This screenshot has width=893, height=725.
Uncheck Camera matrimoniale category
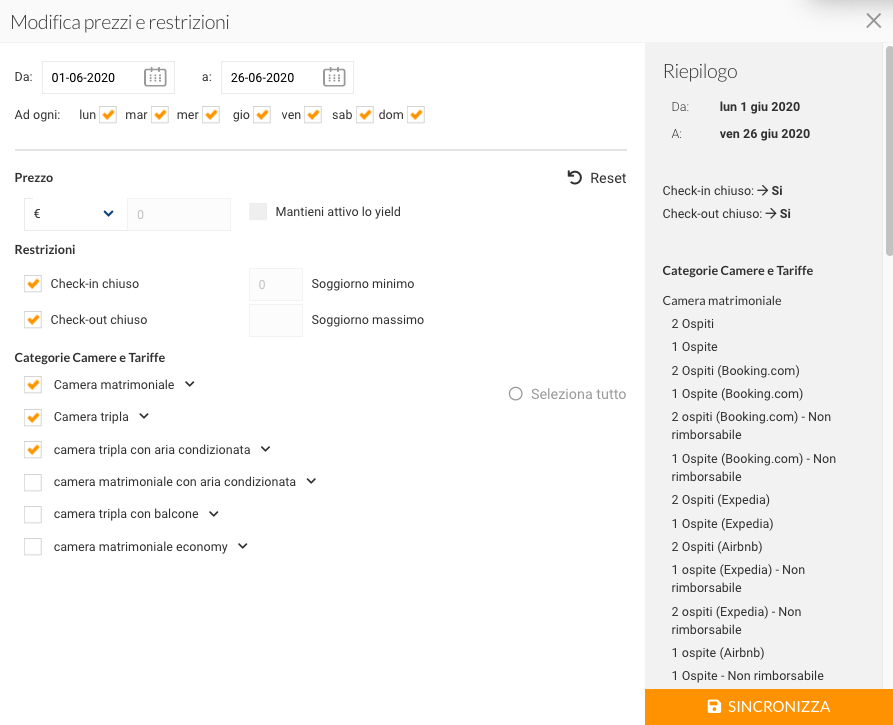(33, 385)
